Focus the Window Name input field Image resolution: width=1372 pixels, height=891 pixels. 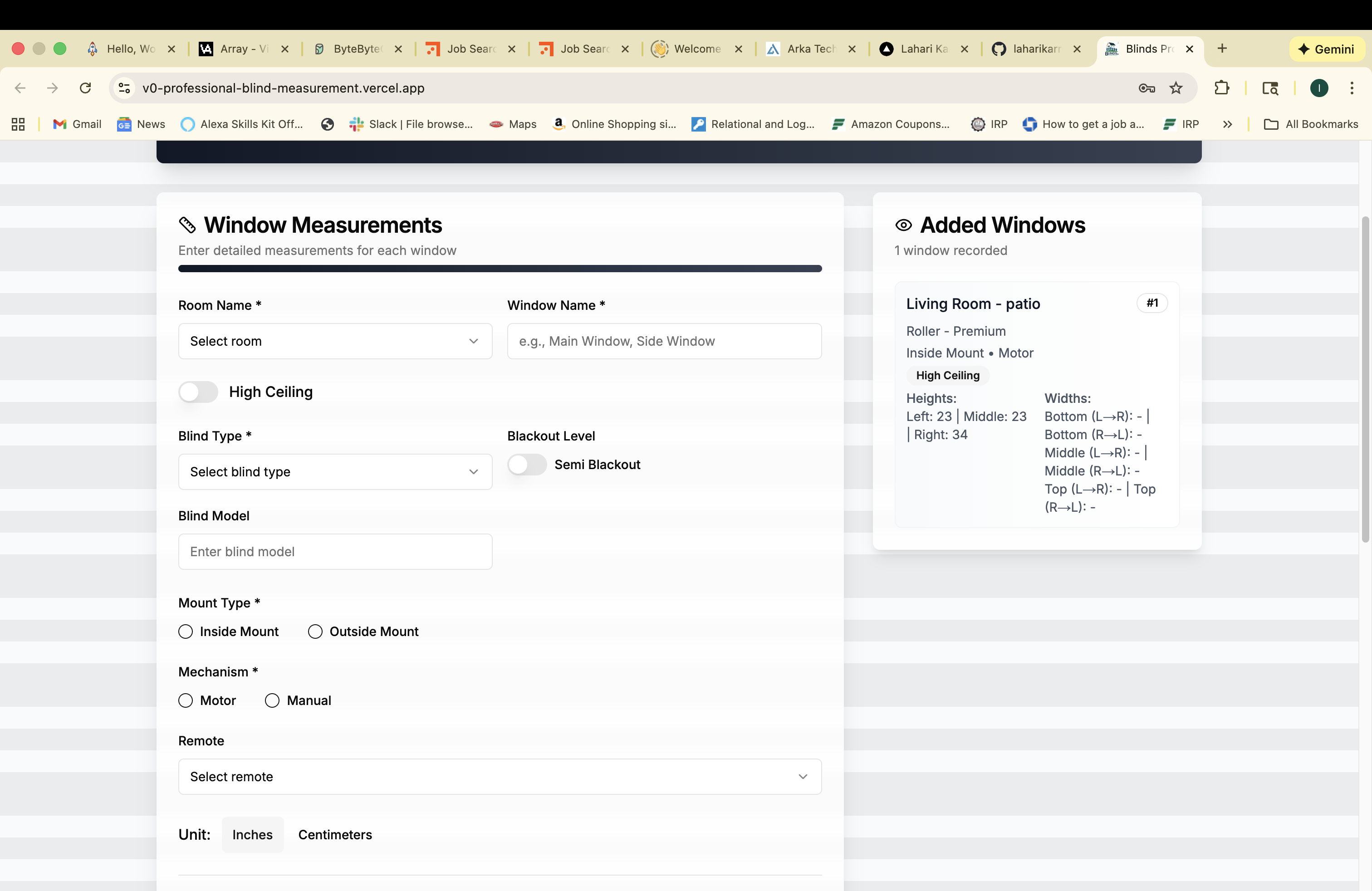coord(664,341)
